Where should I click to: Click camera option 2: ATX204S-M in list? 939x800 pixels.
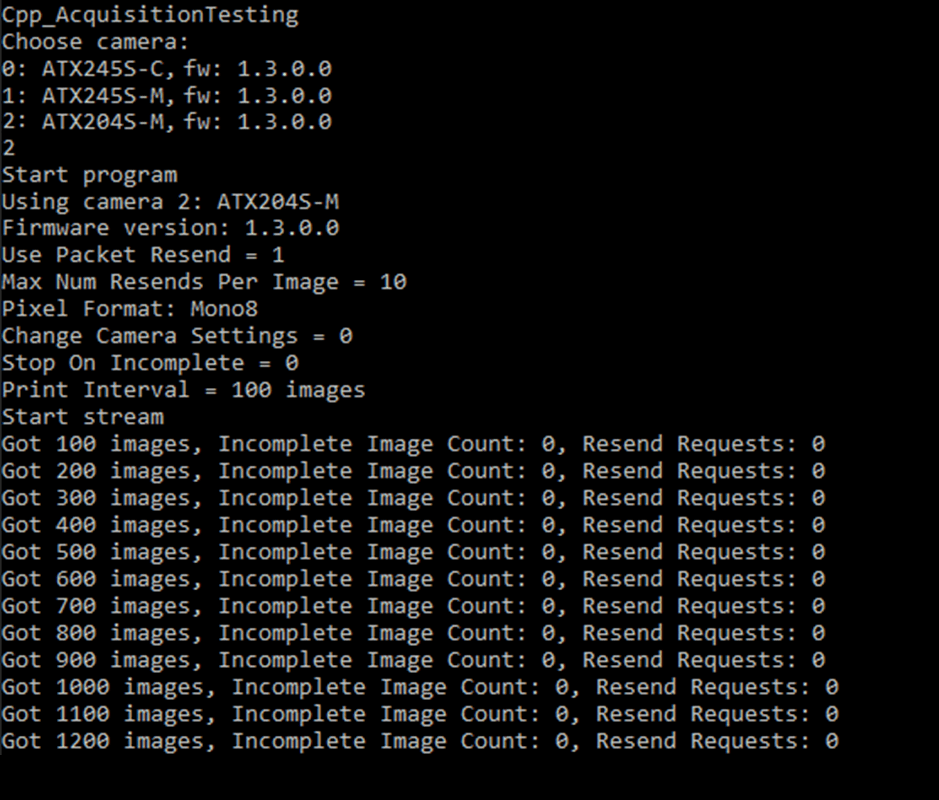[x=166, y=122]
